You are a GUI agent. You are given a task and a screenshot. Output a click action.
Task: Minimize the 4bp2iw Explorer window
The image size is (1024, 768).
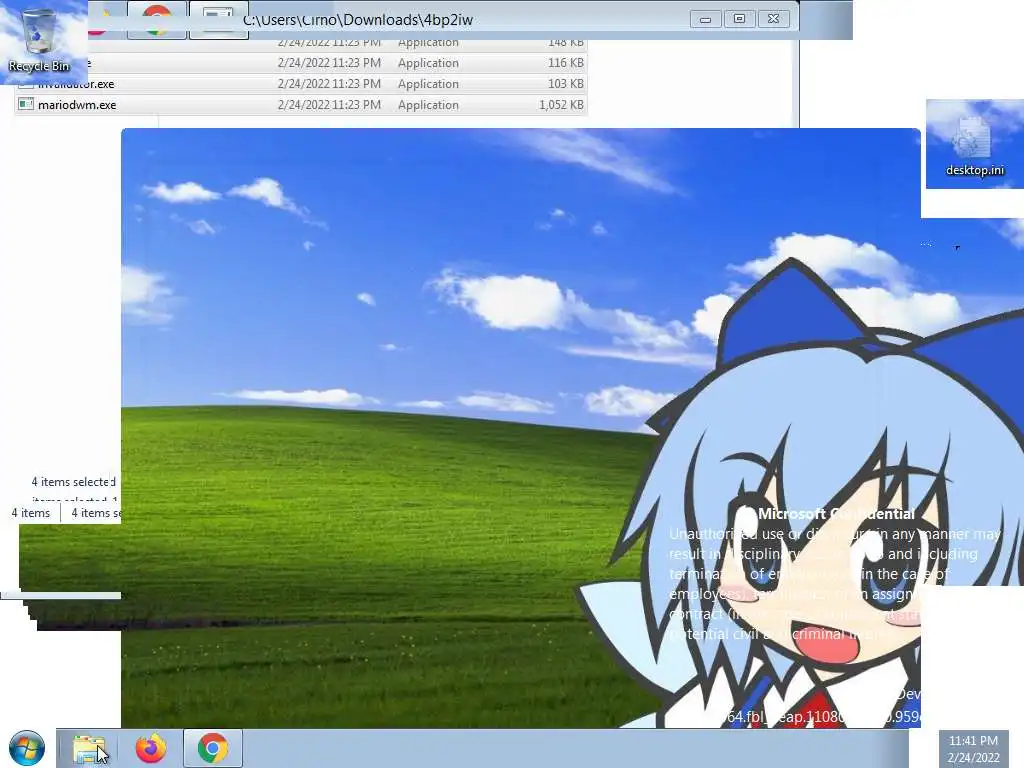705,19
